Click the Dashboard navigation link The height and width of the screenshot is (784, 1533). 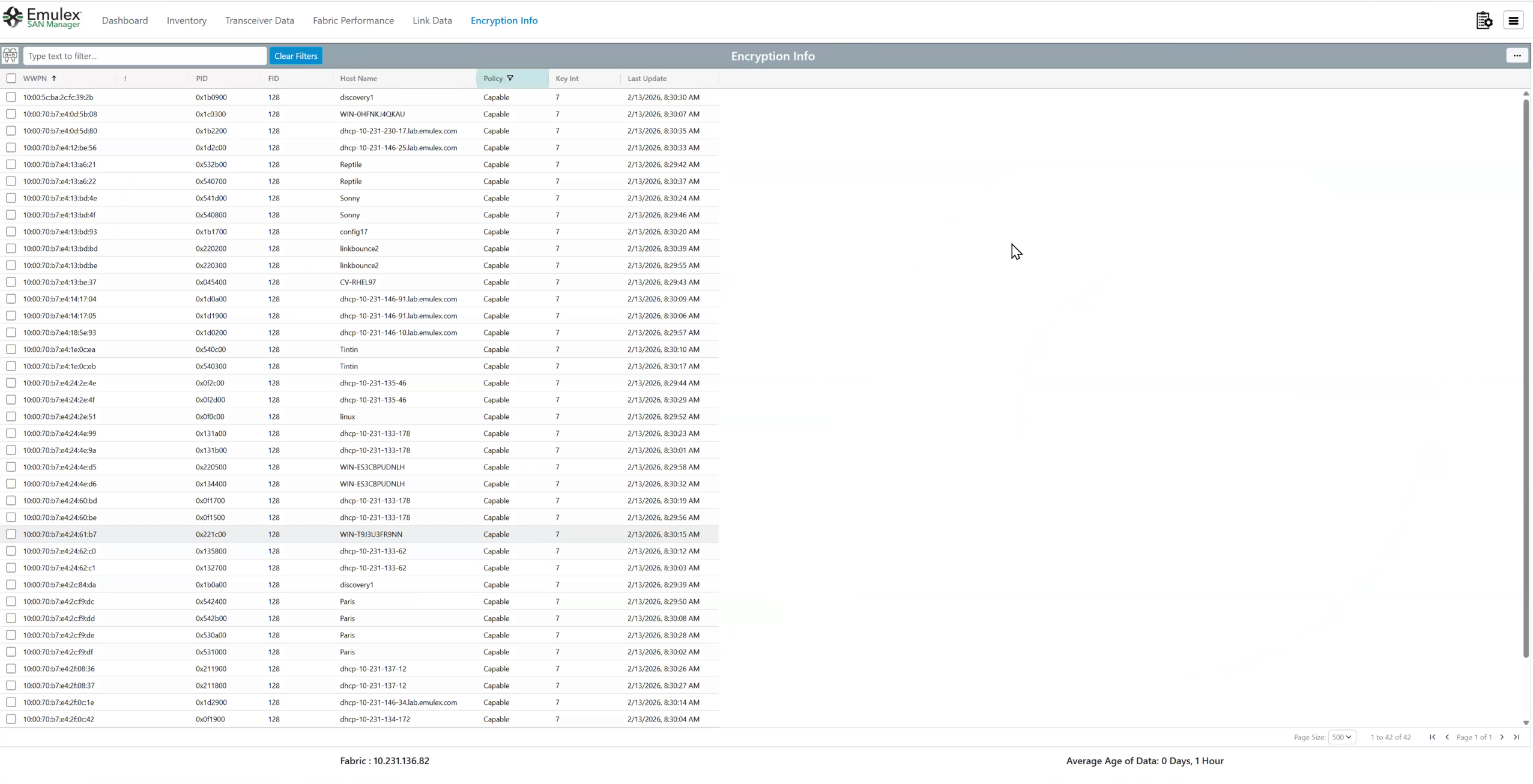coord(125,20)
